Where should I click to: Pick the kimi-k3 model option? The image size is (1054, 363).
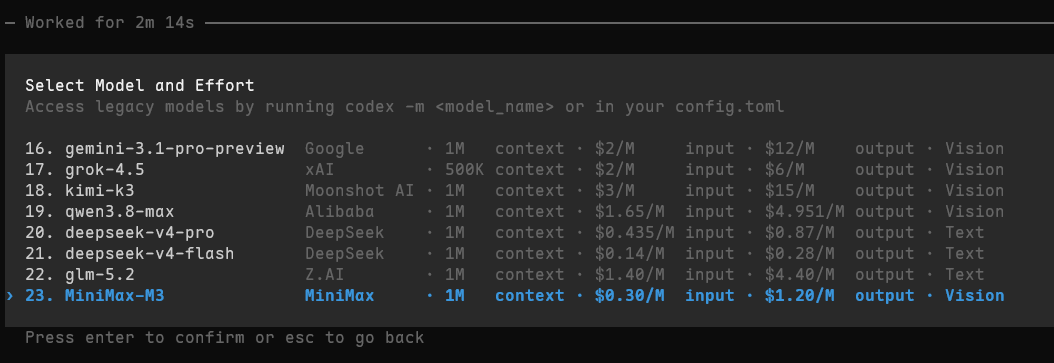[x=514, y=190]
